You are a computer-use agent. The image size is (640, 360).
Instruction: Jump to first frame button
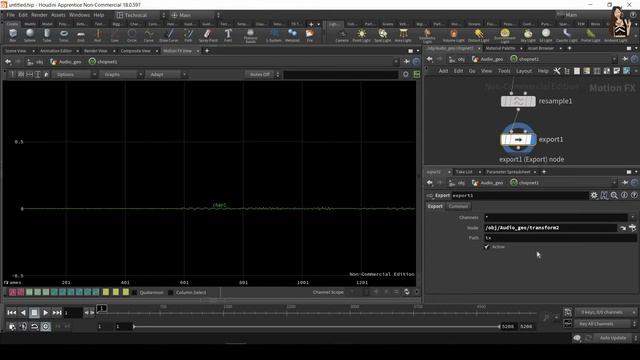11,313
